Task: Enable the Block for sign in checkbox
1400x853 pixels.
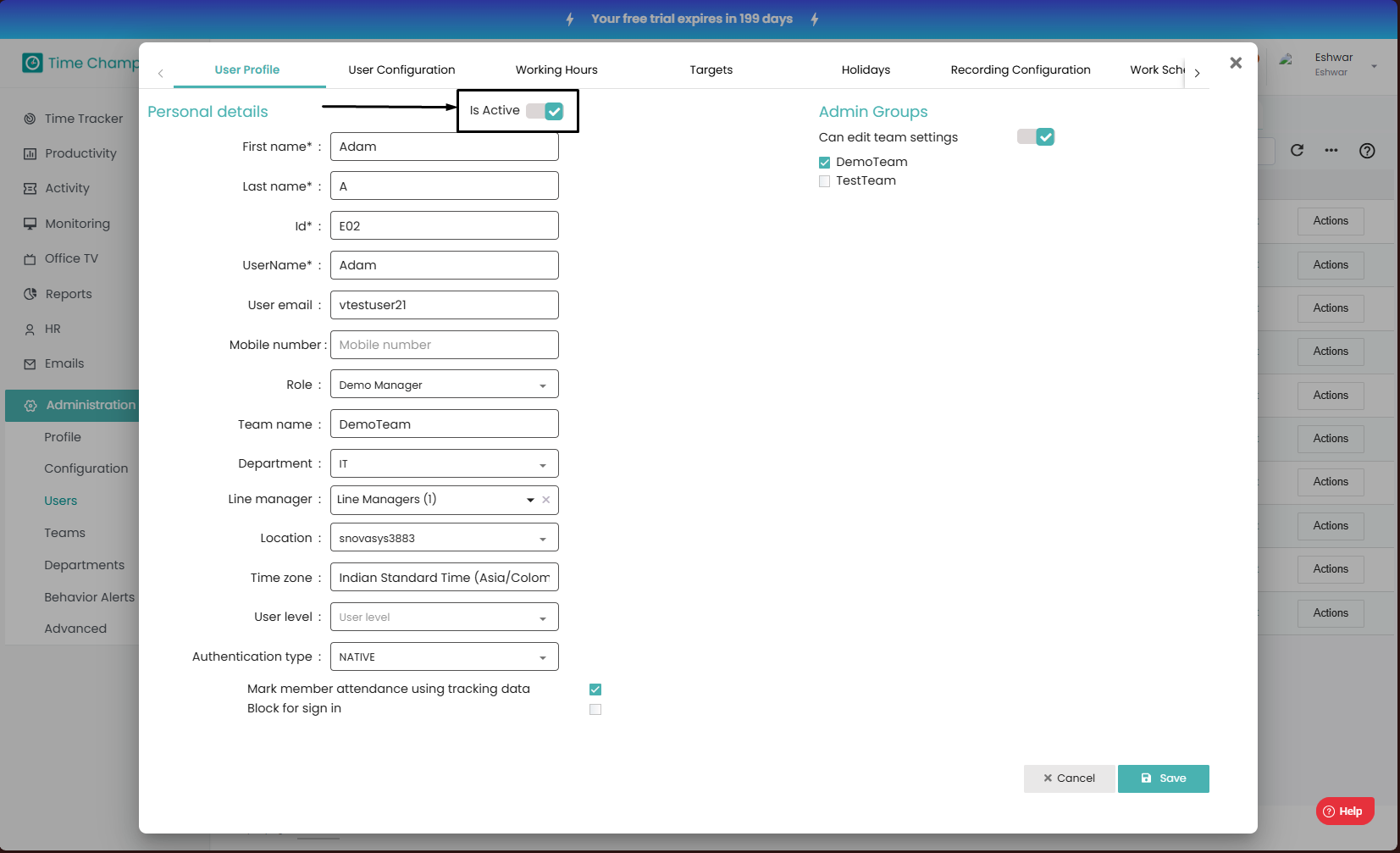Action: pos(595,710)
